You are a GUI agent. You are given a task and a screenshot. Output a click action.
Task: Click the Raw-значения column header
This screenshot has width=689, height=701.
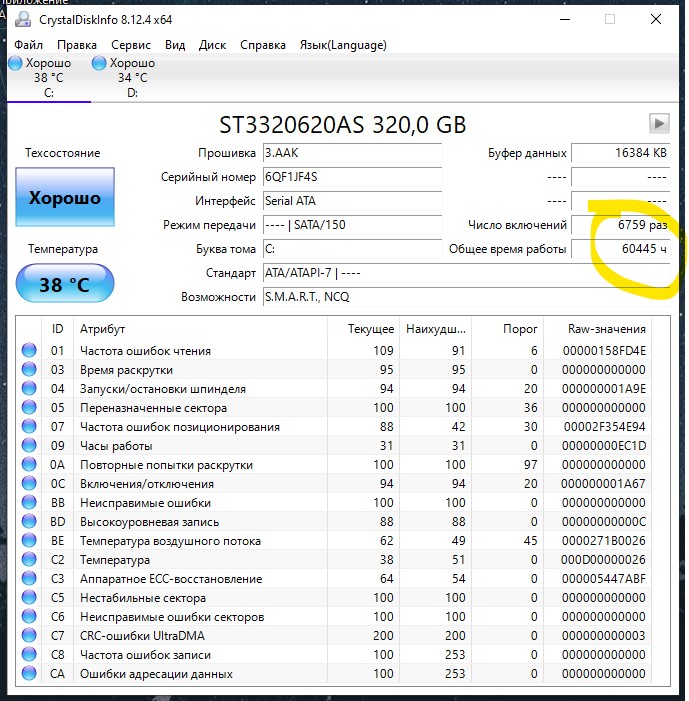(606, 329)
